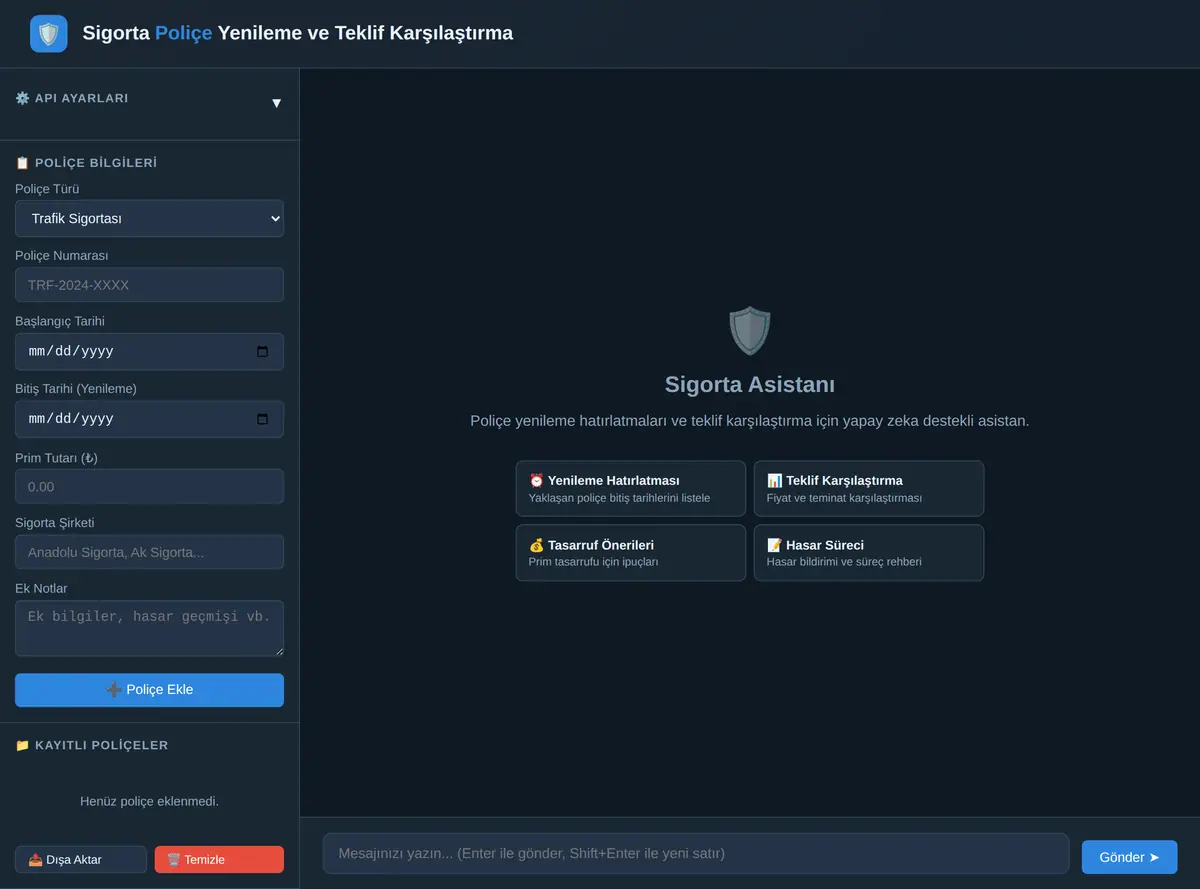This screenshot has height=889, width=1200.
Task: Click the Dışa Aktar export button
Action: pos(81,860)
